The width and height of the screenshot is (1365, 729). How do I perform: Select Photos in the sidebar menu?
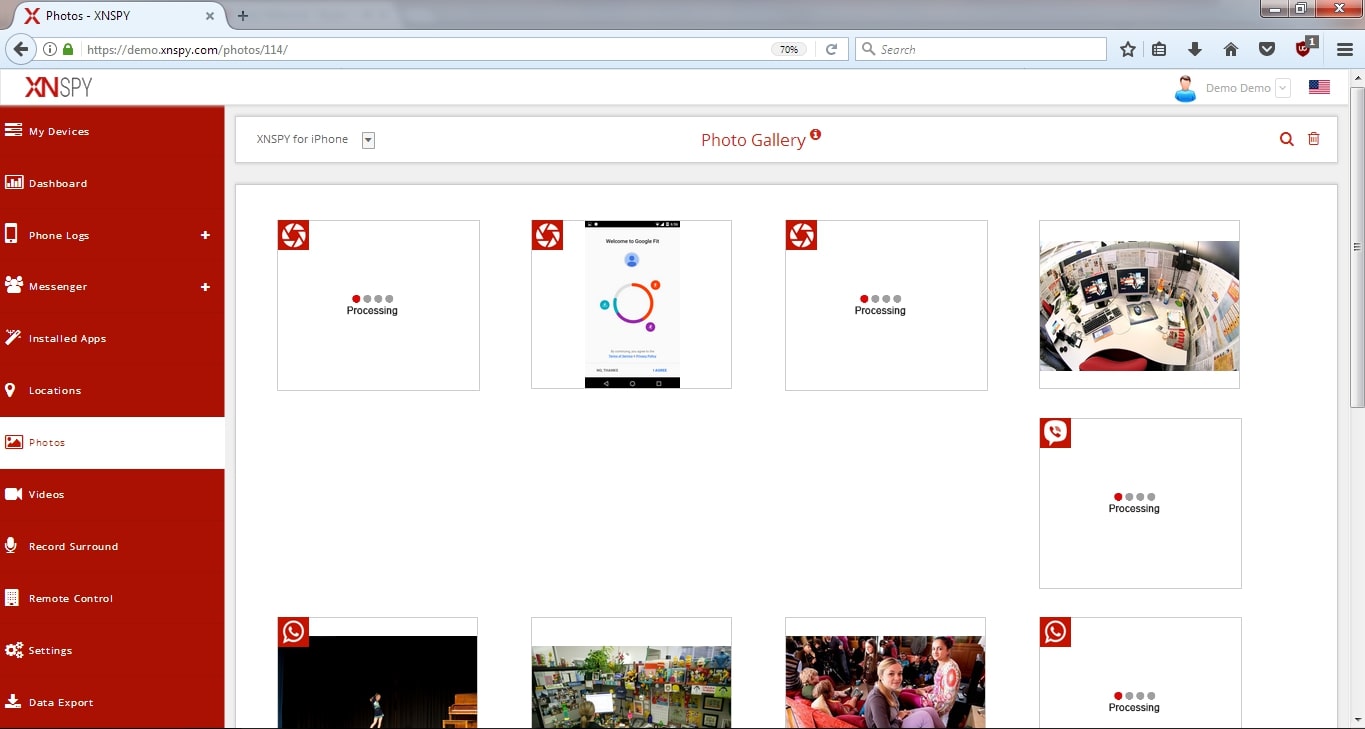[112, 442]
